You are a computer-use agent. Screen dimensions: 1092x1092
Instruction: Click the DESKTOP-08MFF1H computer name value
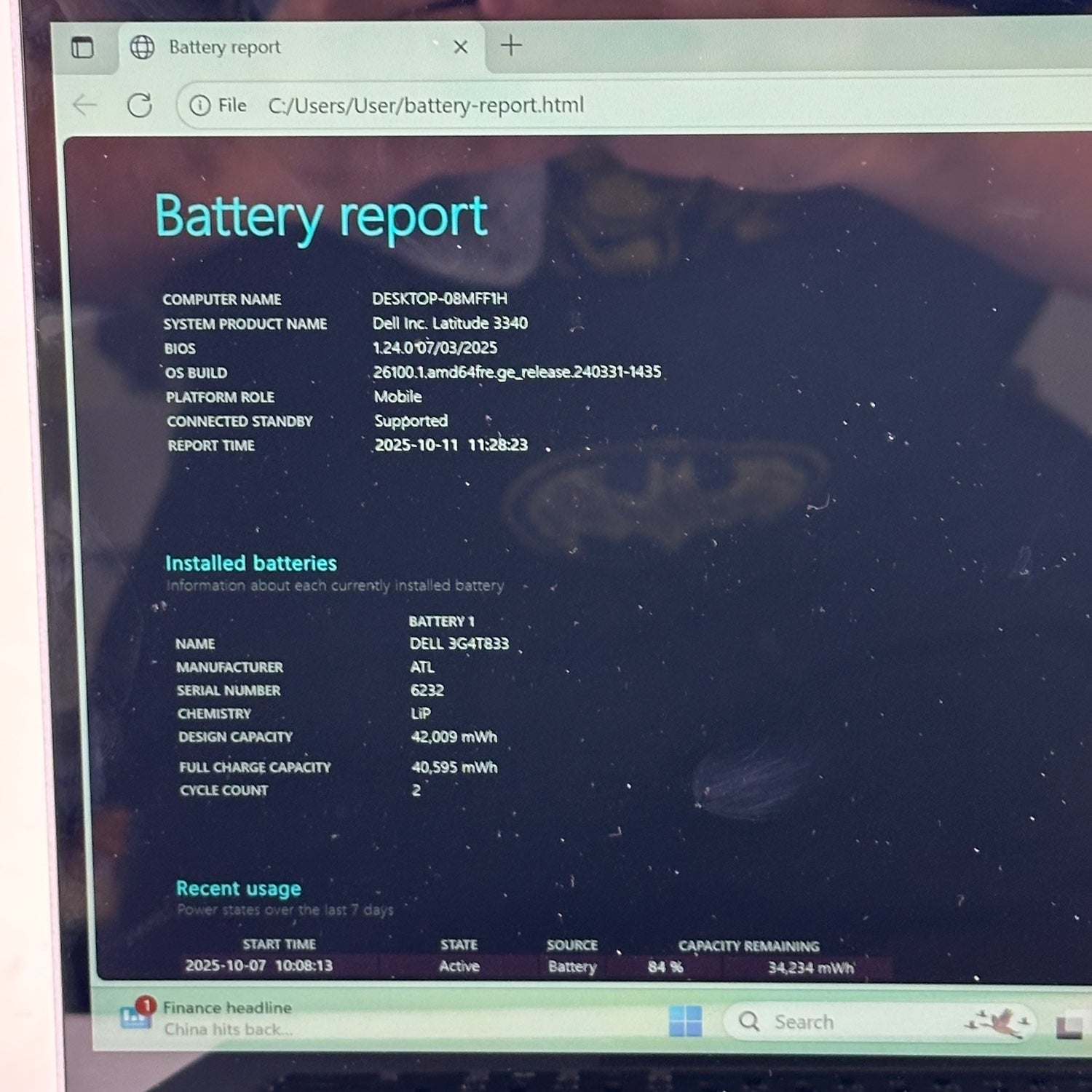[x=440, y=298]
